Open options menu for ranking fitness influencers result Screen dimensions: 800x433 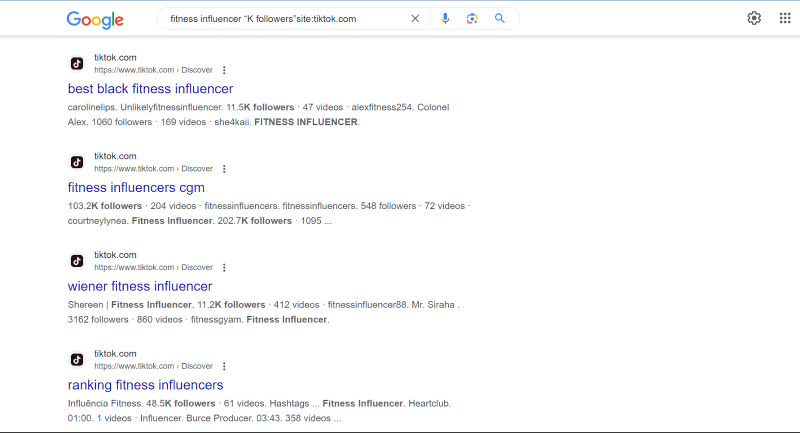(x=224, y=366)
